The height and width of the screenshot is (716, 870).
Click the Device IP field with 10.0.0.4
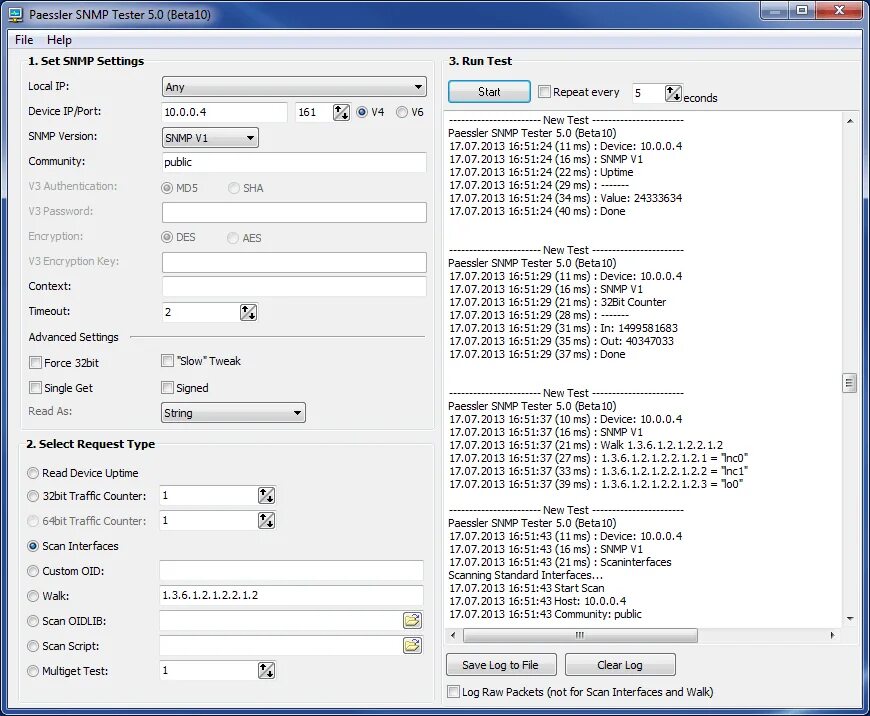pos(225,112)
